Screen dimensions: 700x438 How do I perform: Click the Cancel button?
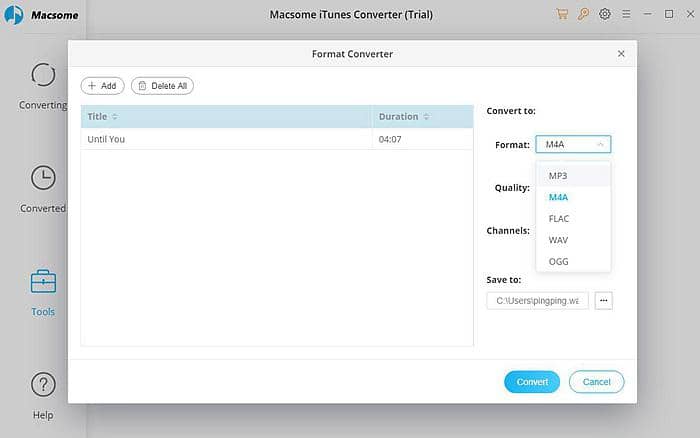coord(596,382)
